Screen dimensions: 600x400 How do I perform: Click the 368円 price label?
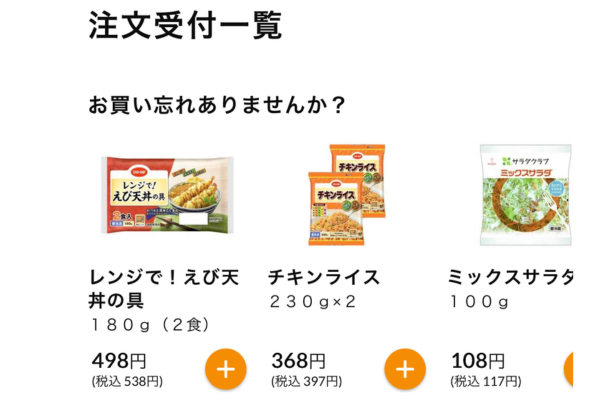click(298, 361)
